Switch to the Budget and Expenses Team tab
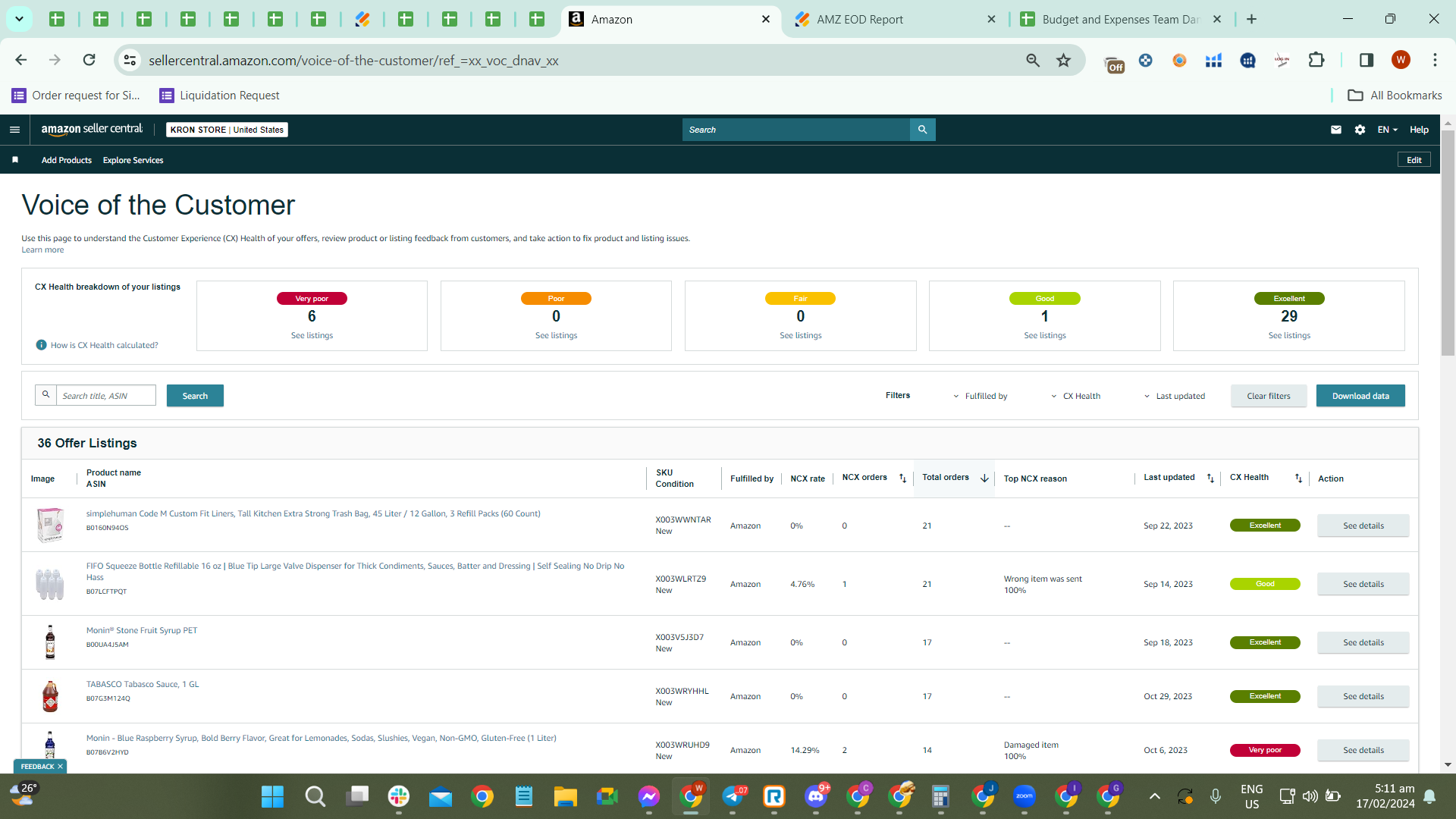1456x819 pixels. 1120,20
